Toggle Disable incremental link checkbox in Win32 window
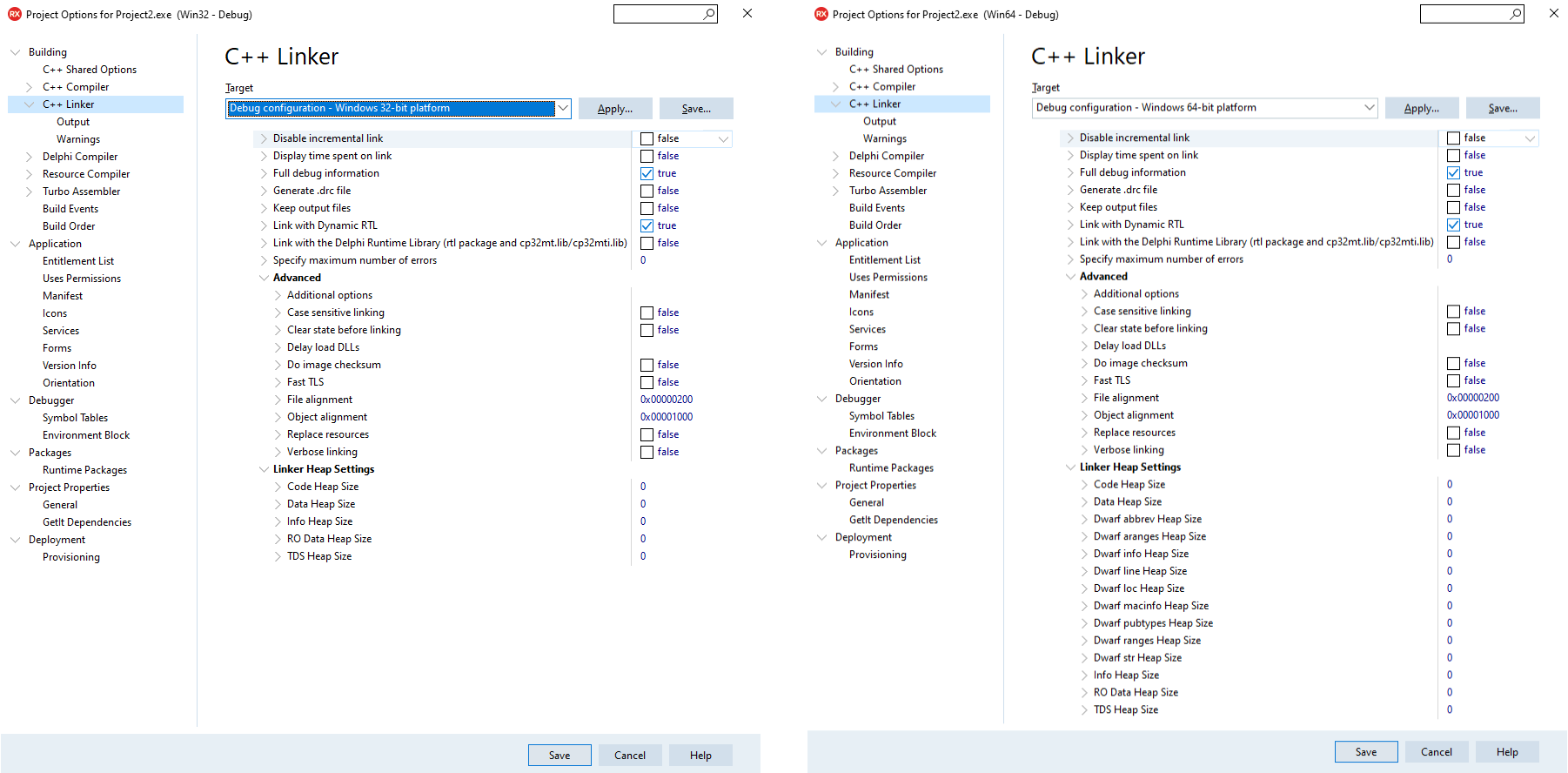Screen dimensions: 1568x773 click(647, 138)
